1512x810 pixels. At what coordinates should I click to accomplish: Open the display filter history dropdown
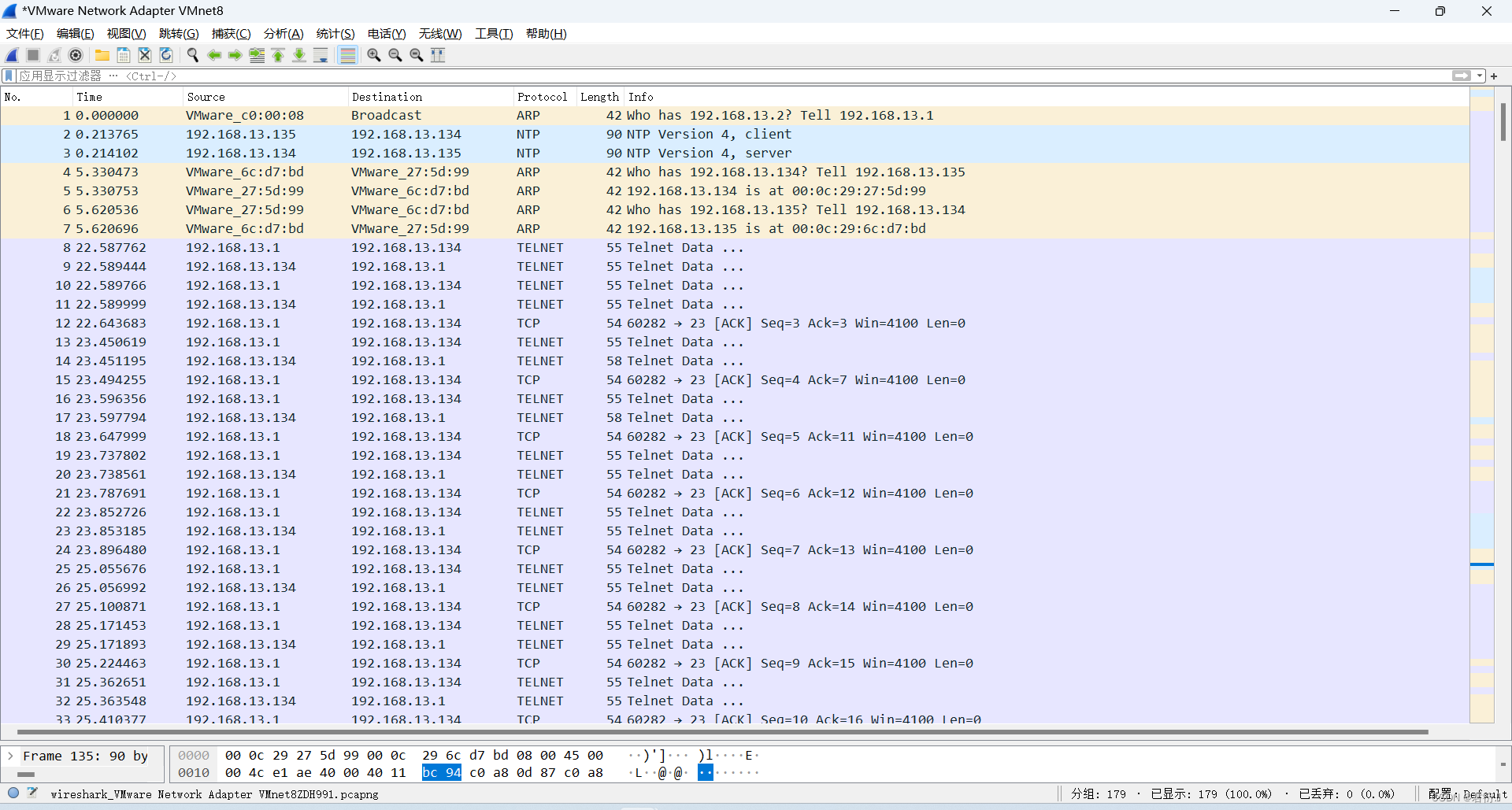1480,76
